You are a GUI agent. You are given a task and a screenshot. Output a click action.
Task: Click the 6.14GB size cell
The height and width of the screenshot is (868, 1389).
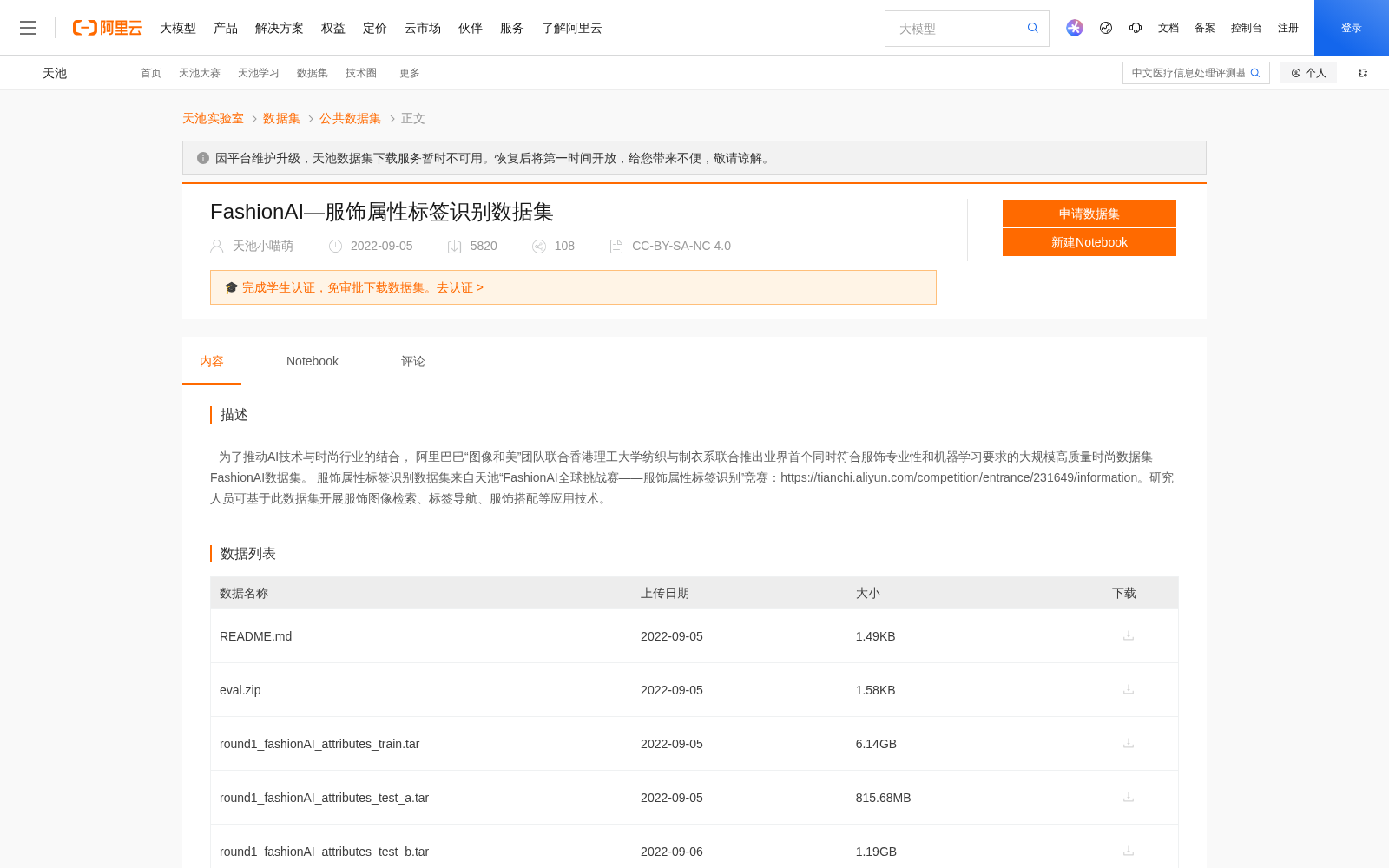876,744
